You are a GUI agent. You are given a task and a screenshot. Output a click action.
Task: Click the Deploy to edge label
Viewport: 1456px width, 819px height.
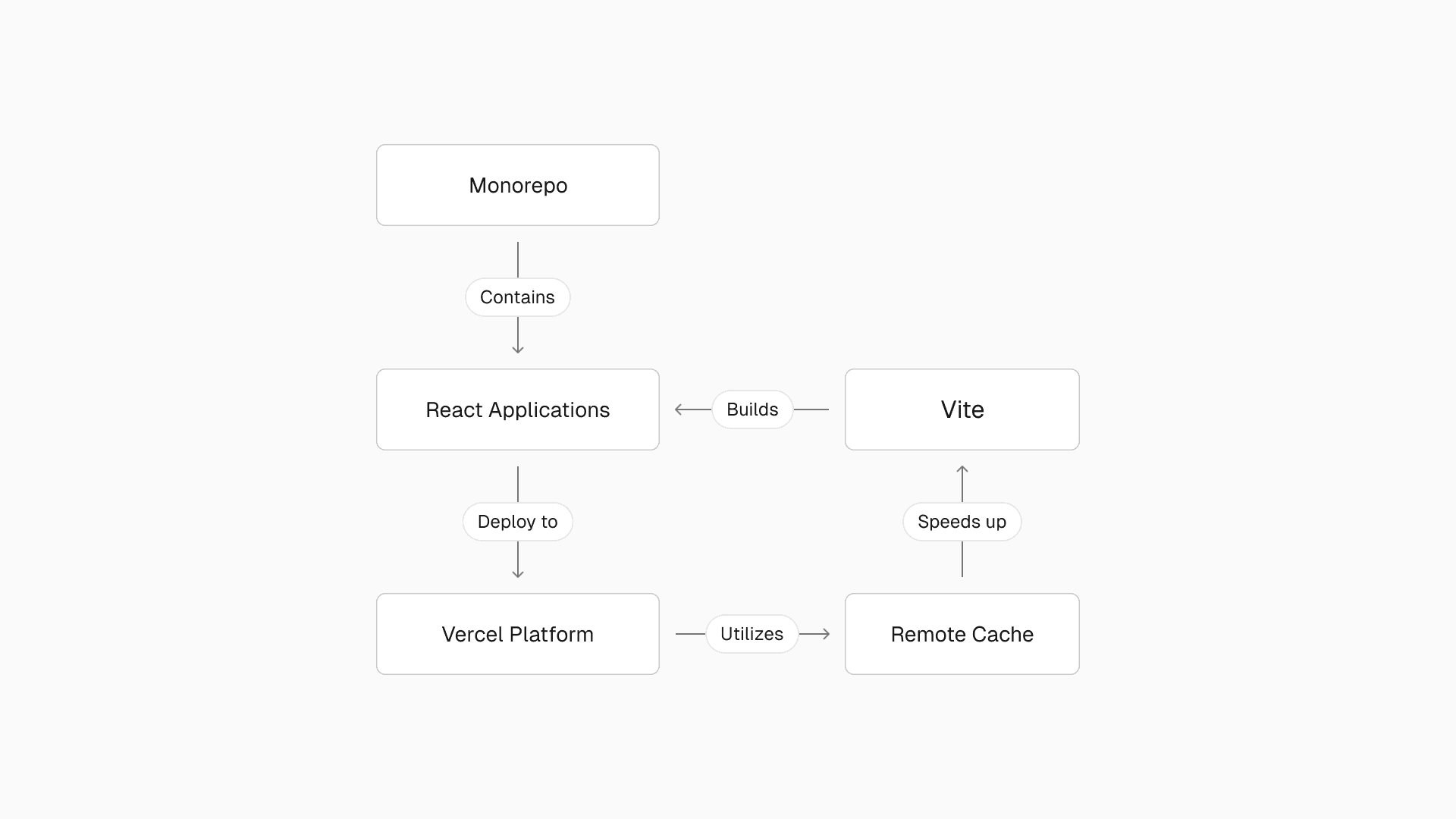point(517,522)
